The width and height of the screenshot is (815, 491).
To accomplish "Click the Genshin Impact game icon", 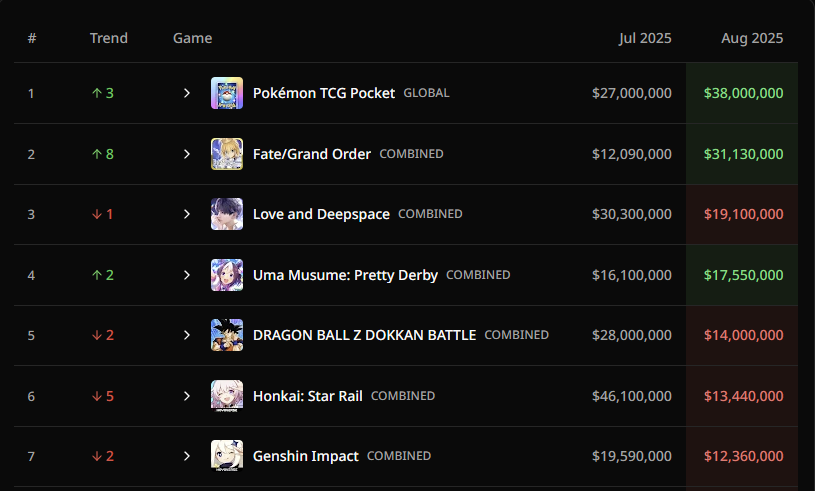I will coord(227,456).
